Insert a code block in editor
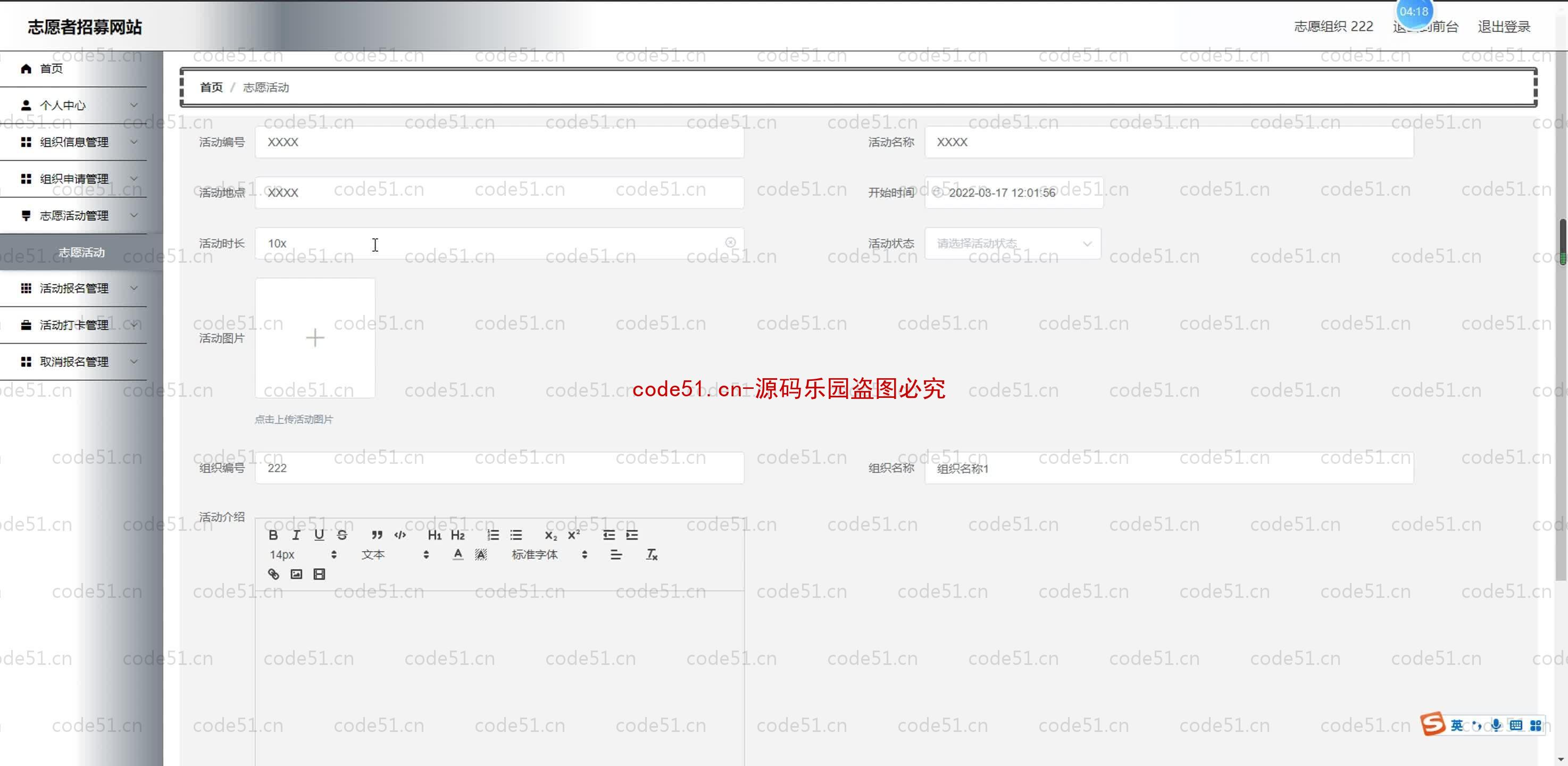This screenshot has height=766, width=1568. pyautogui.click(x=400, y=535)
